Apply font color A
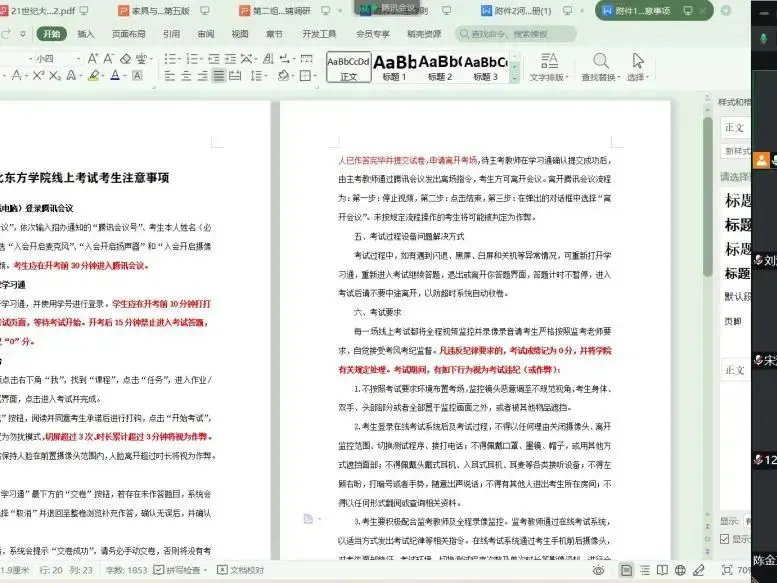The image size is (777, 583). [x=115, y=75]
